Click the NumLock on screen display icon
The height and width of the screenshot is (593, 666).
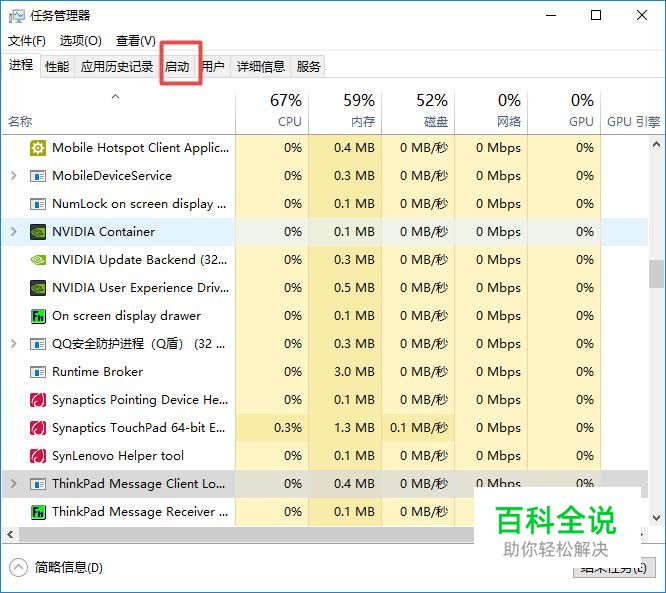click(38, 204)
